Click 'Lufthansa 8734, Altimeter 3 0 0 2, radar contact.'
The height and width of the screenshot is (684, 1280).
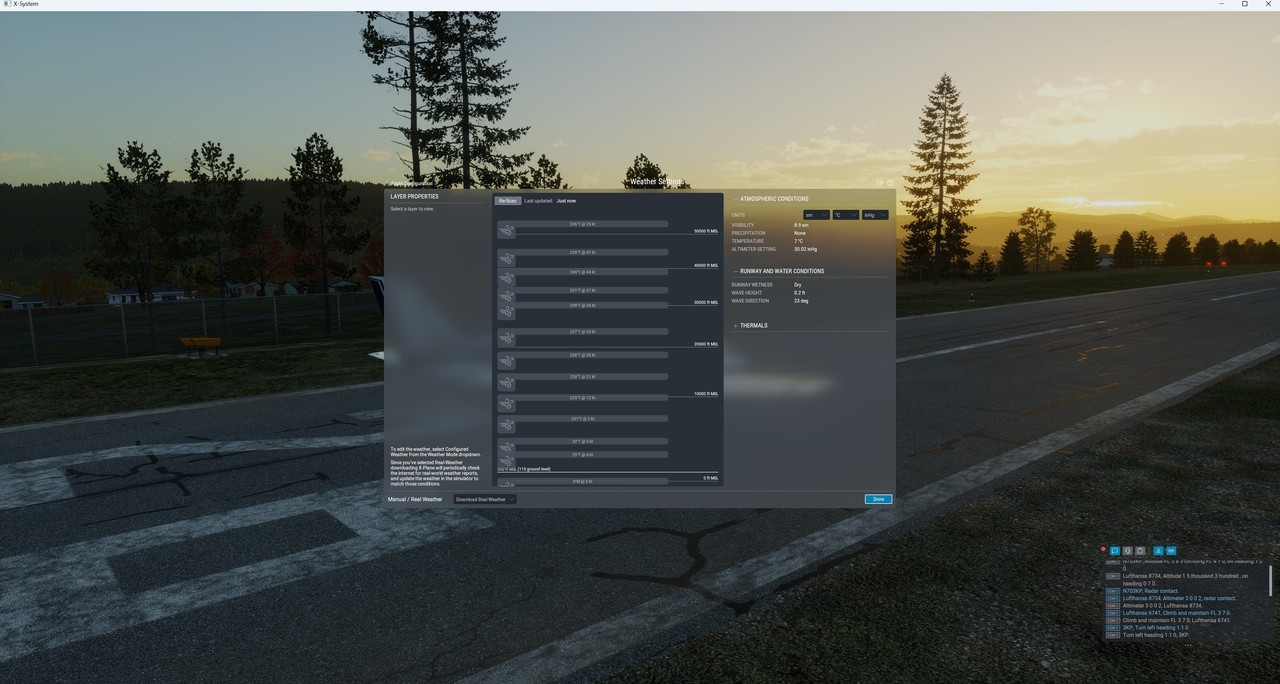1180,598
